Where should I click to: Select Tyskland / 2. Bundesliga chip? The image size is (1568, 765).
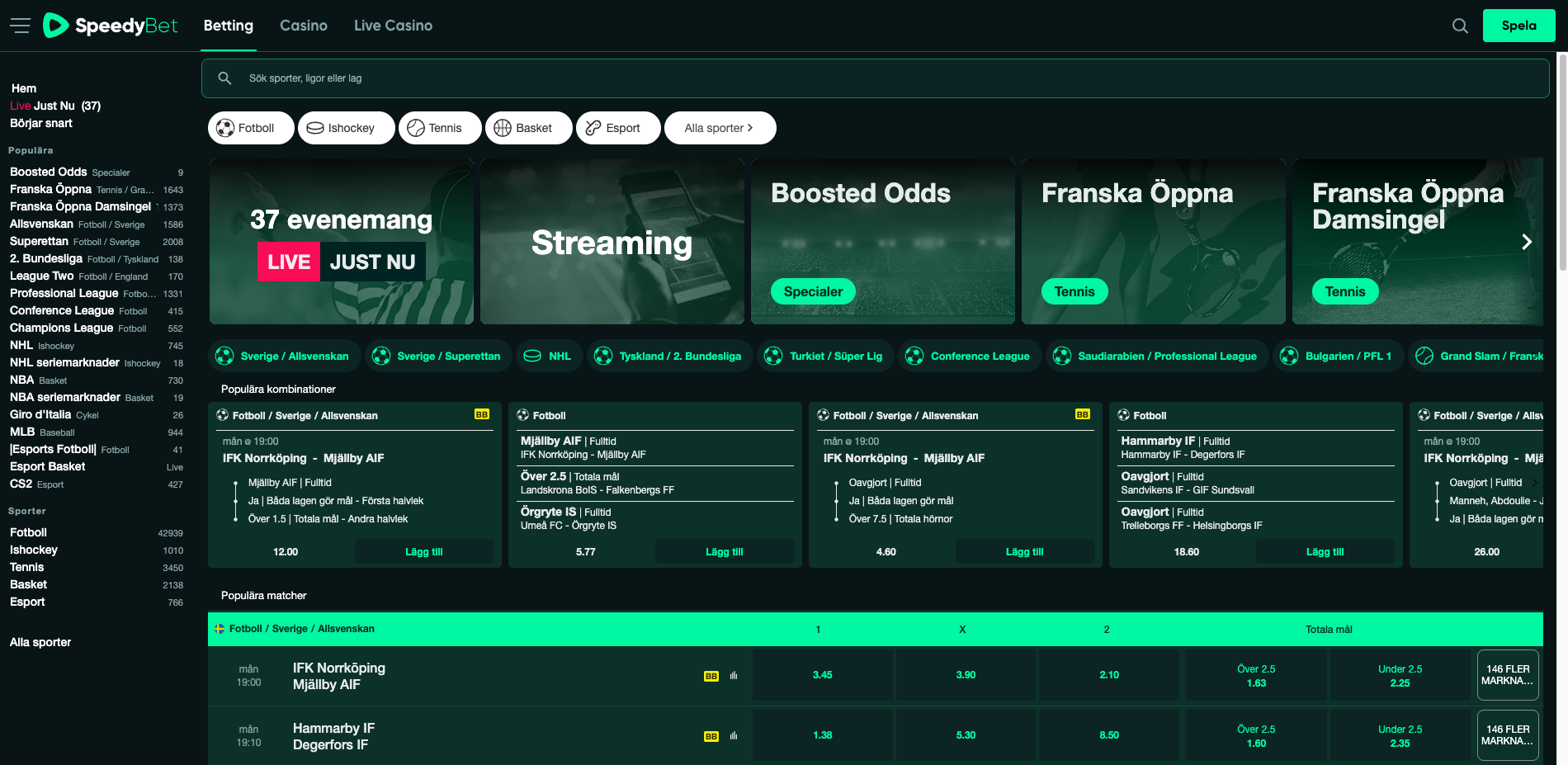coord(670,356)
